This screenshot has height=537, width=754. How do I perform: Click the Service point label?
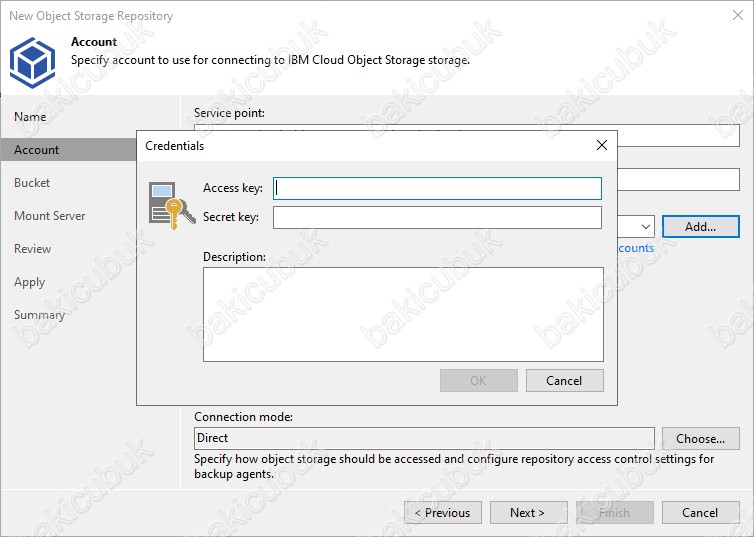point(229,113)
